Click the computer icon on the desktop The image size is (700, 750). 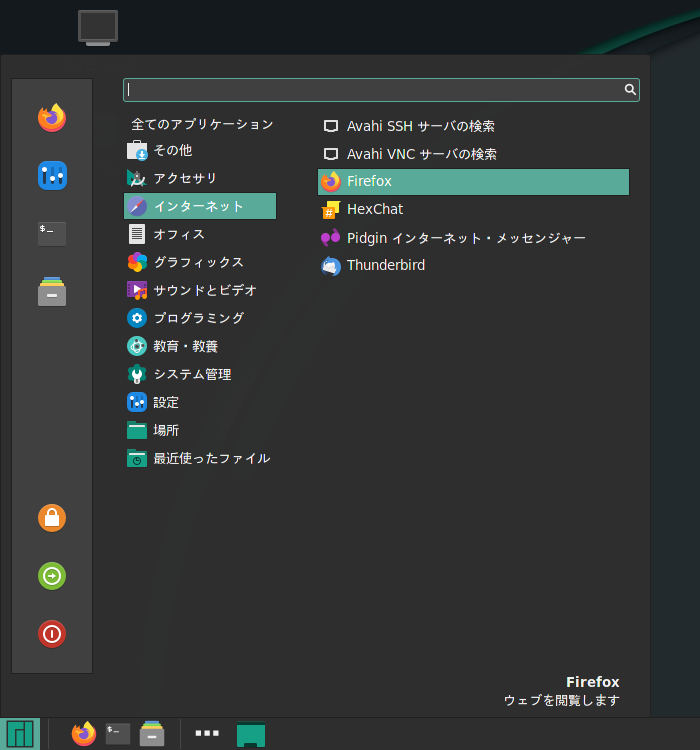point(98,28)
